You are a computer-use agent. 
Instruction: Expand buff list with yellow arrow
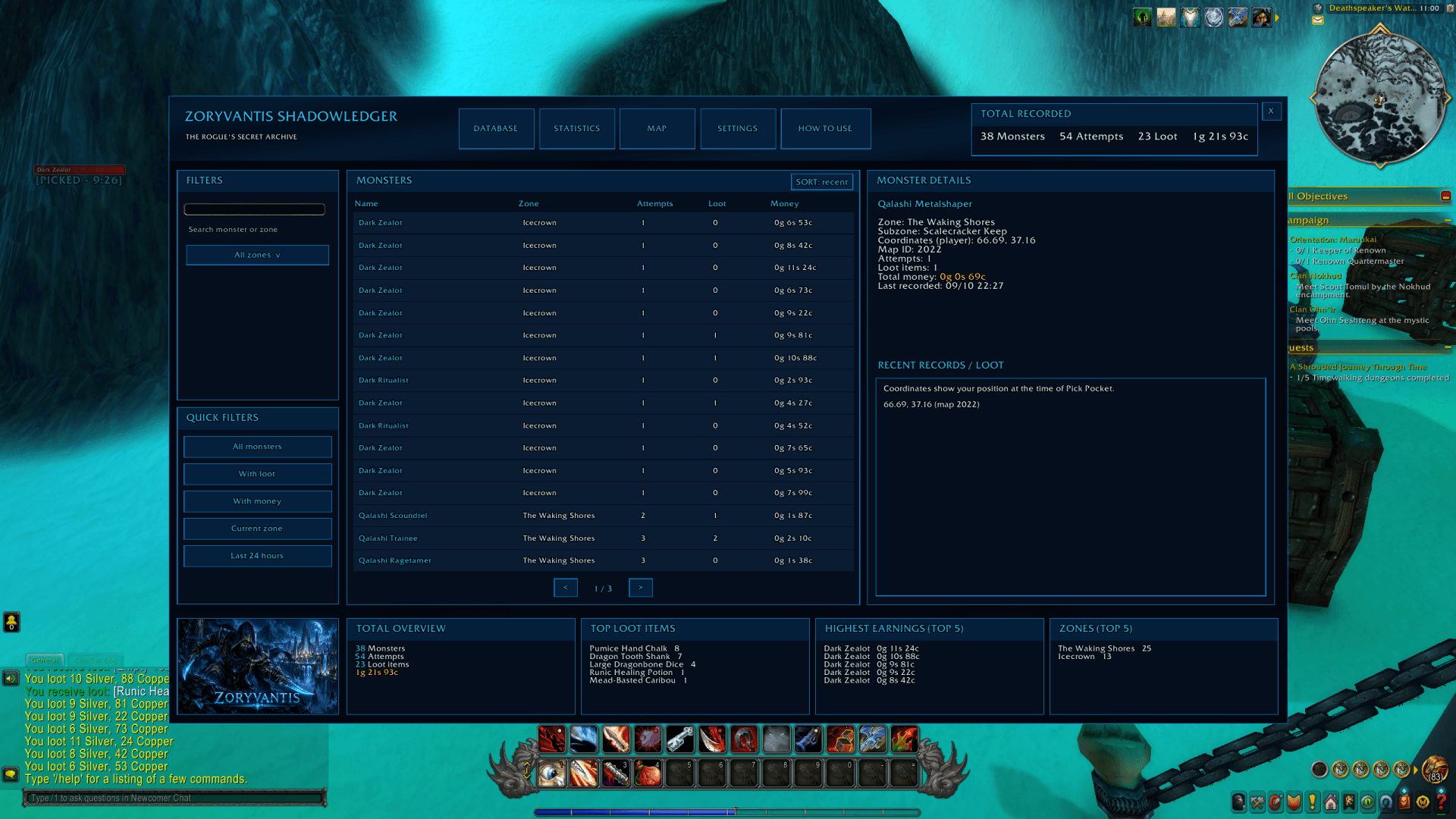(1276, 17)
